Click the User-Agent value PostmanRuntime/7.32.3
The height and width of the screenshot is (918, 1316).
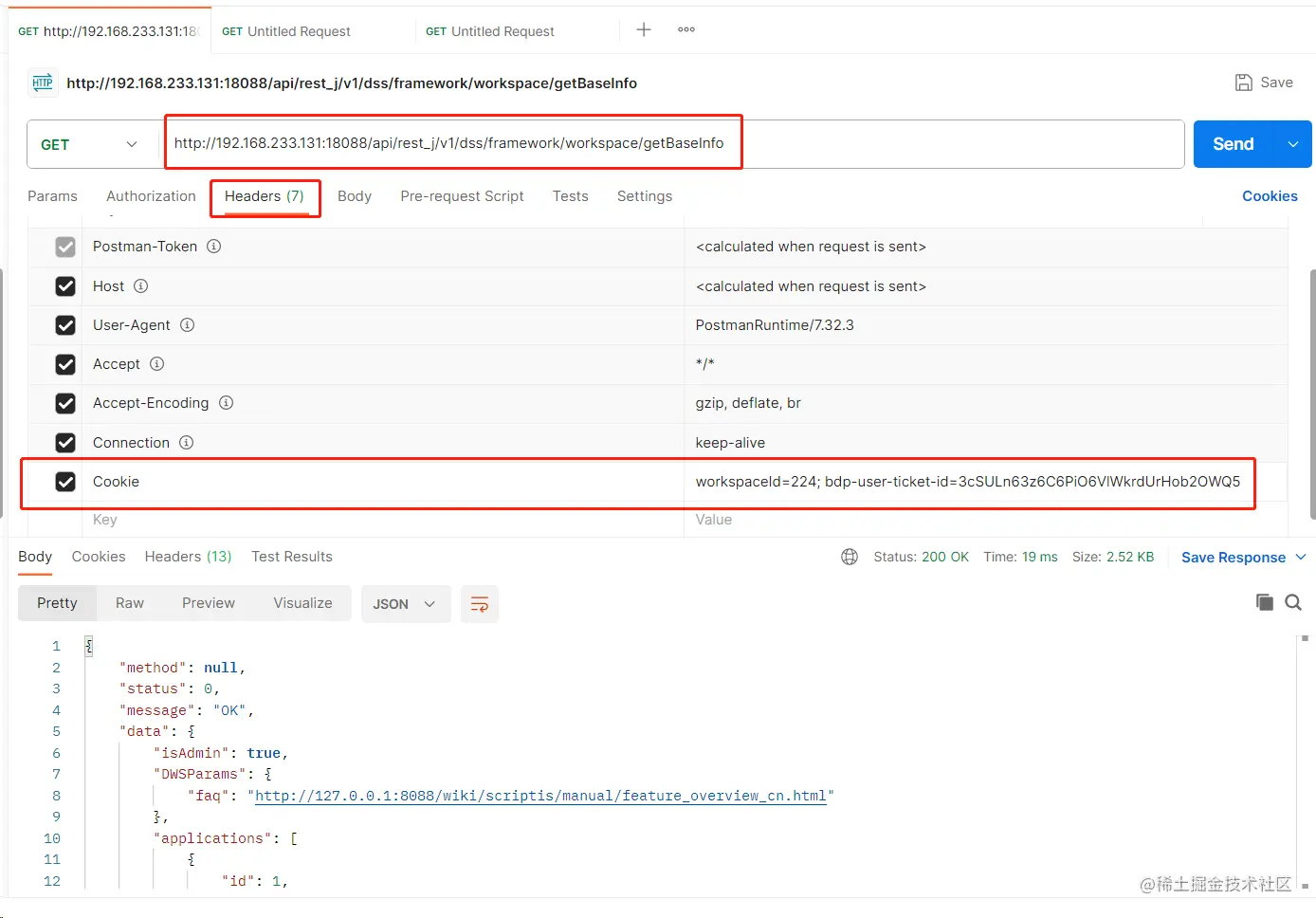coord(775,325)
